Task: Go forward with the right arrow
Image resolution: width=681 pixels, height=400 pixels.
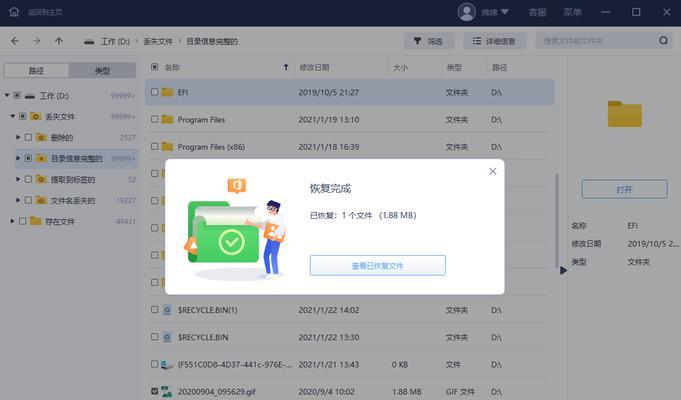Action: point(36,41)
